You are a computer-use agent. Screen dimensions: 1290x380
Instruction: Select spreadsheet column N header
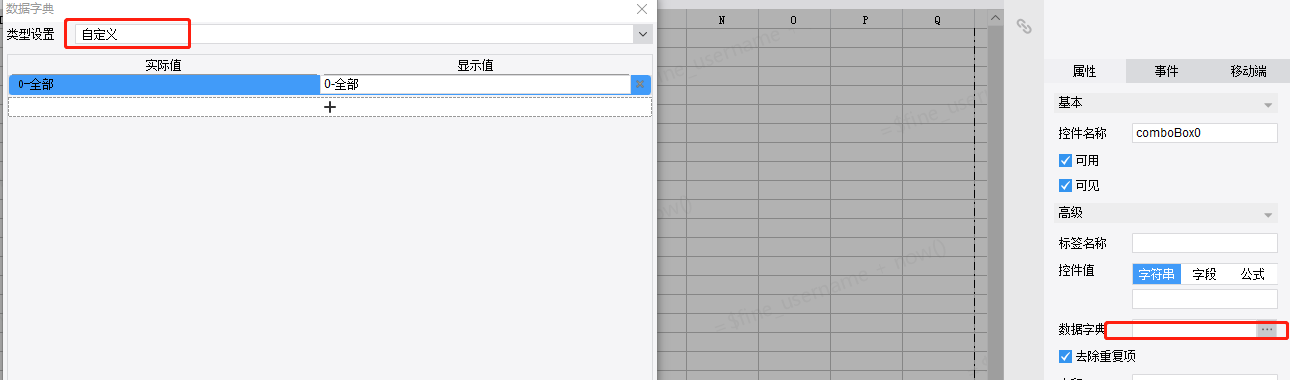pyautogui.click(x=722, y=19)
